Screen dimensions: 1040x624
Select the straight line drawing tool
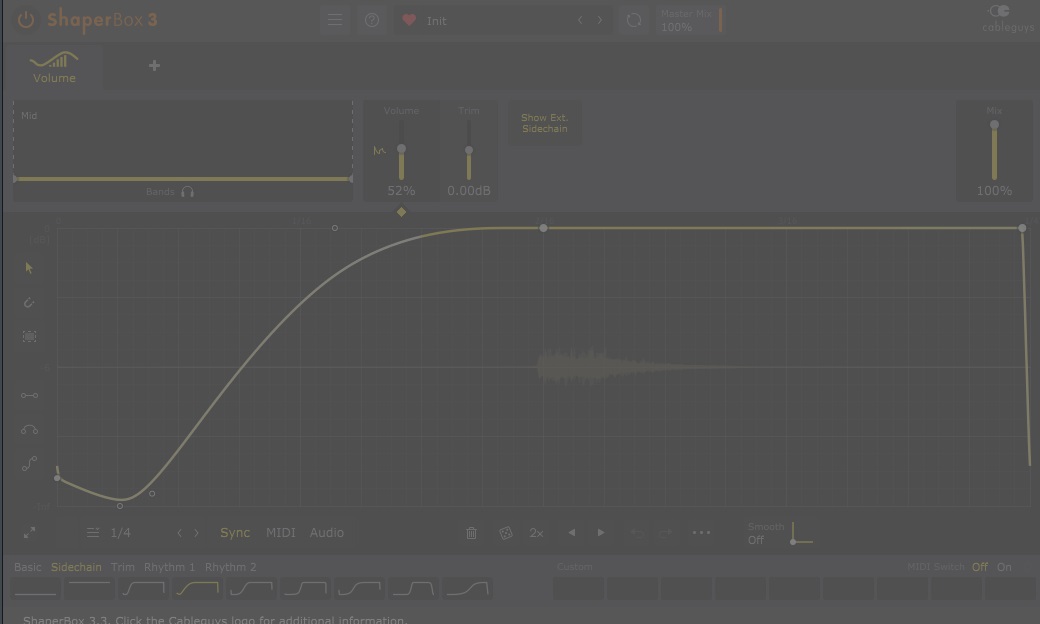tap(29, 395)
